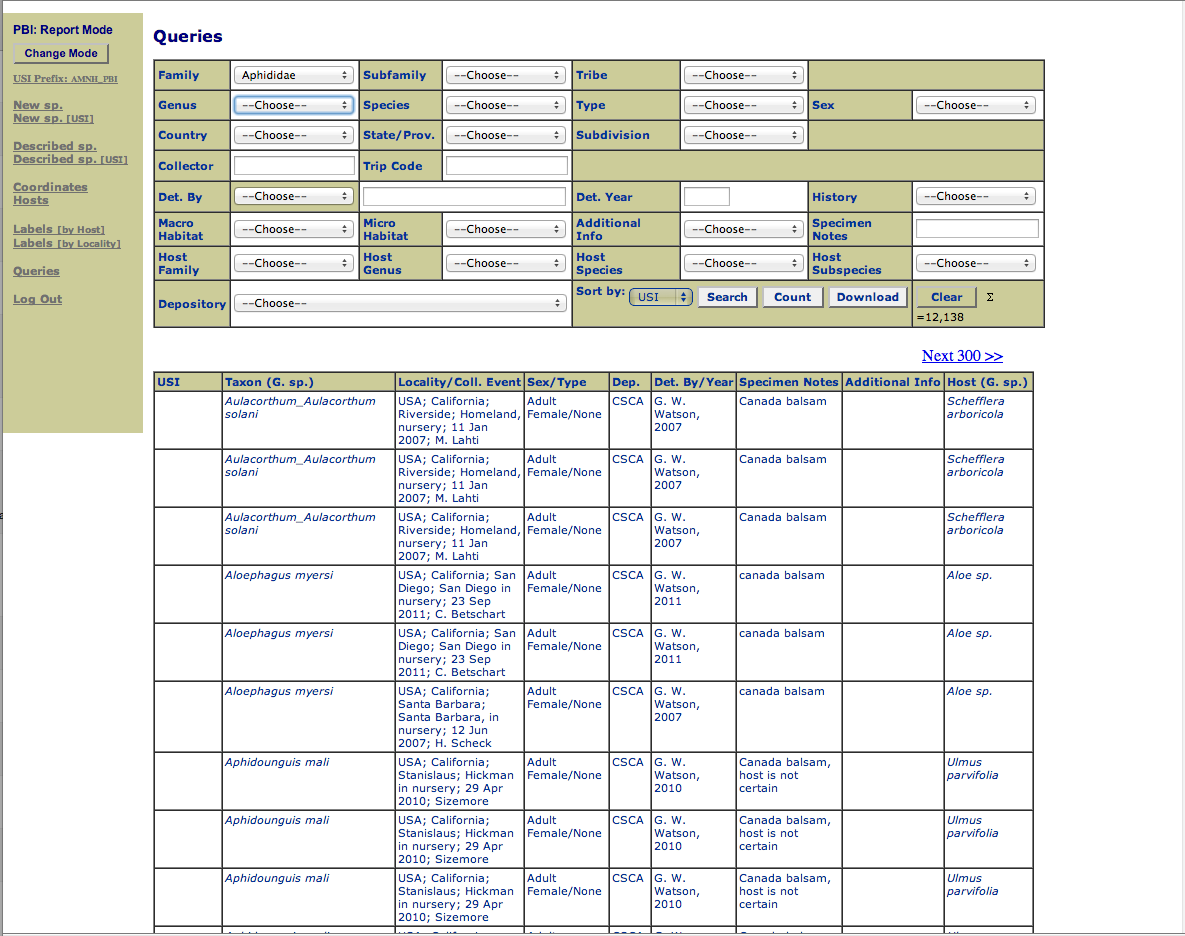This screenshot has height=936, width=1185.
Task: Open the Family dropdown showing Aphididae
Action: coord(291,74)
